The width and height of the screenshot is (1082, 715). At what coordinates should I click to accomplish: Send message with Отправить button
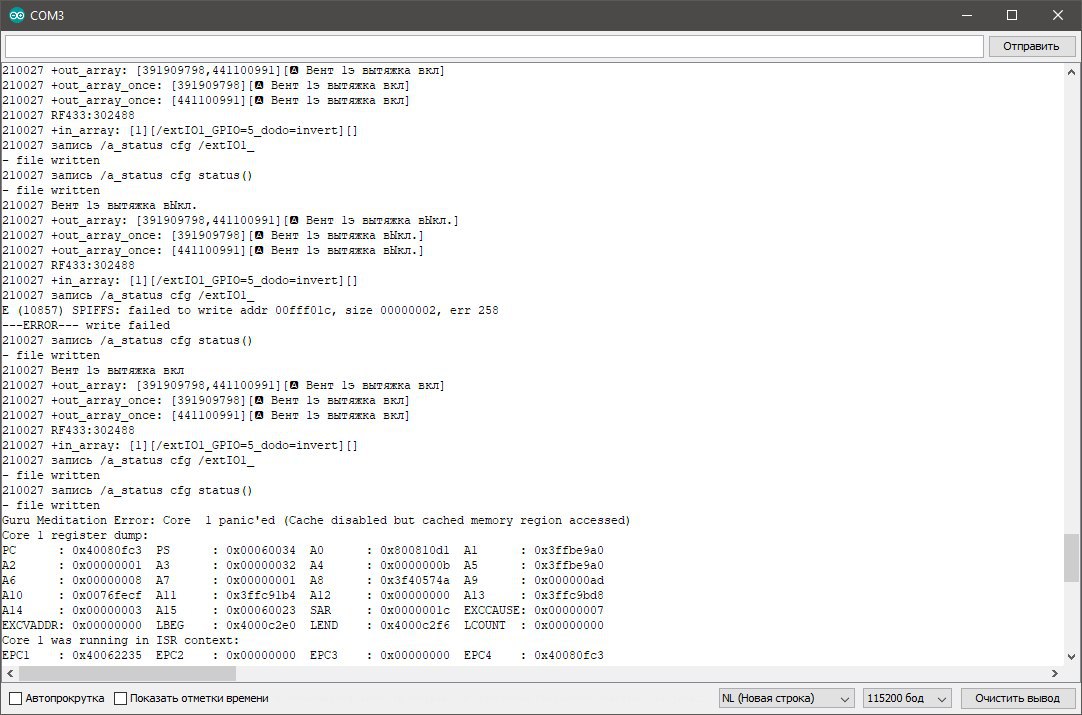pyautogui.click(x=1032, y=46)
